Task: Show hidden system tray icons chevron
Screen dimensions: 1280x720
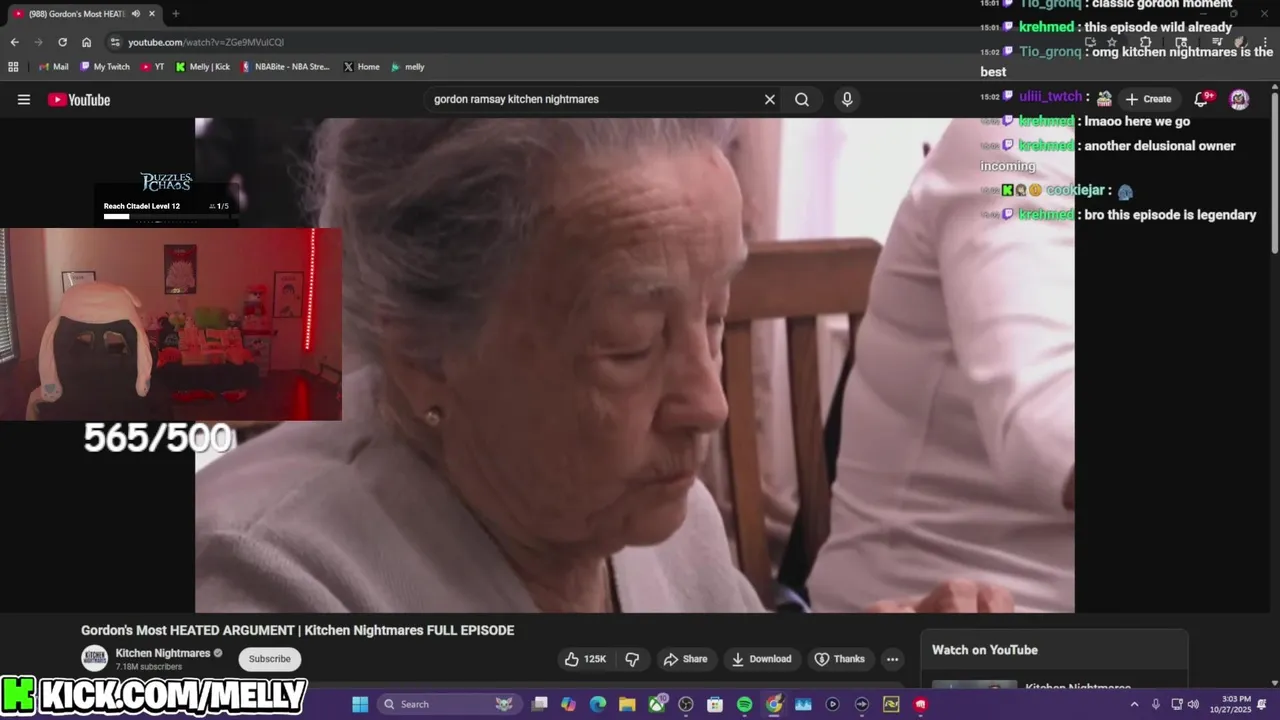Action: (x=1134, y=704)
